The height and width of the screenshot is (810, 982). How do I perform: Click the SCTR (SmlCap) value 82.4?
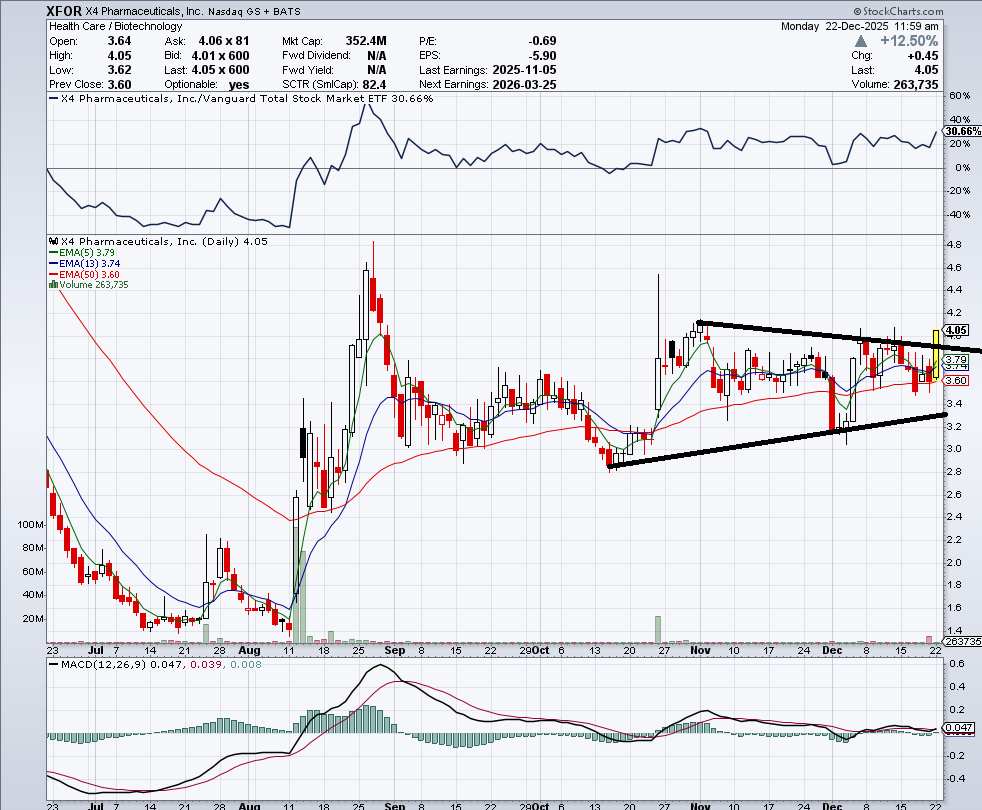pyautogui.click(x=374, y=85)
